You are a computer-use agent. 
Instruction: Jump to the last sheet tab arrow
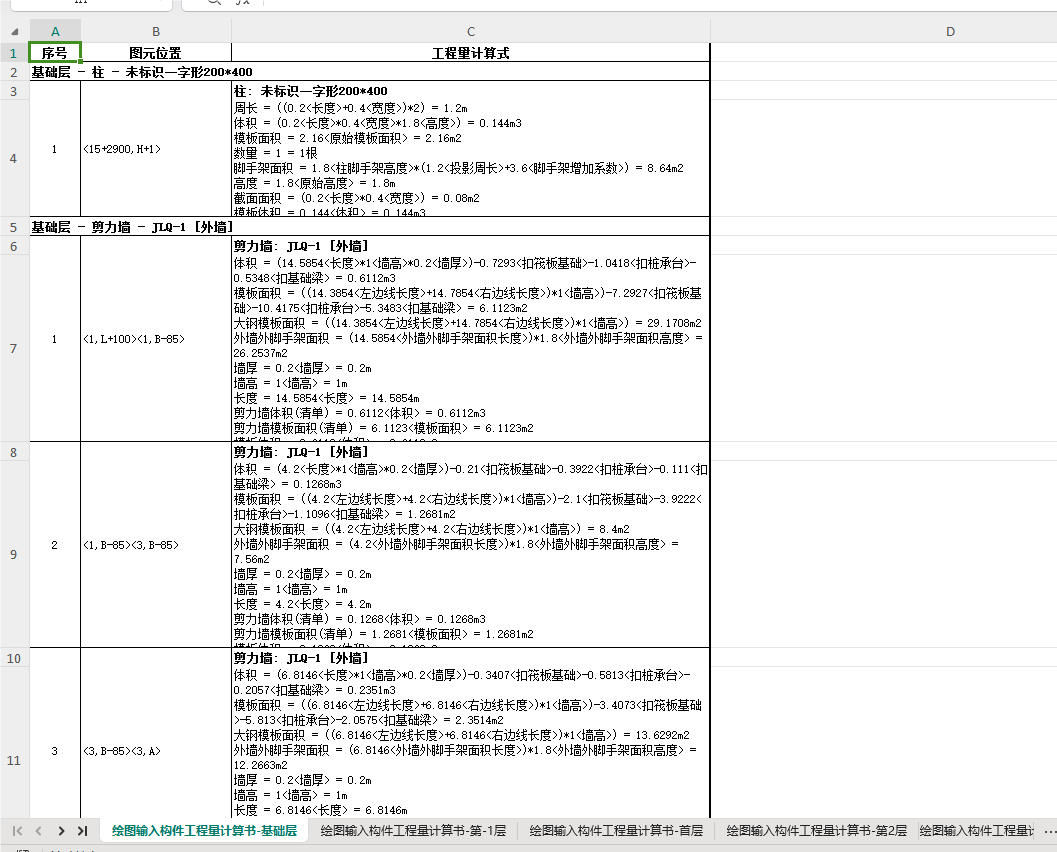click(83, 831)
